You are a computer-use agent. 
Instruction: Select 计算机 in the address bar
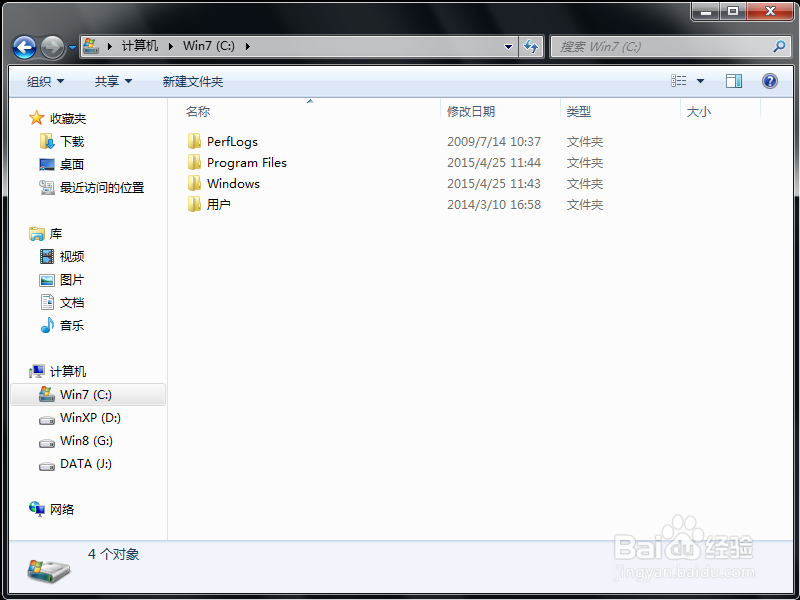pos(140,46)
